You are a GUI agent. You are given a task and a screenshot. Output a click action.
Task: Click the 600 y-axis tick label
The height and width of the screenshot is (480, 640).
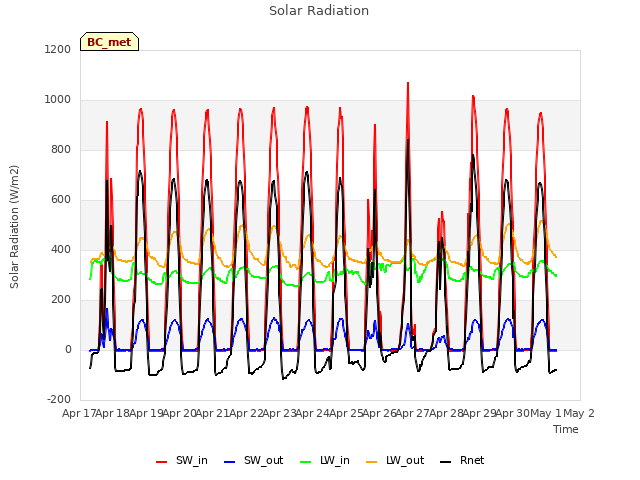[x=61, y=200]
